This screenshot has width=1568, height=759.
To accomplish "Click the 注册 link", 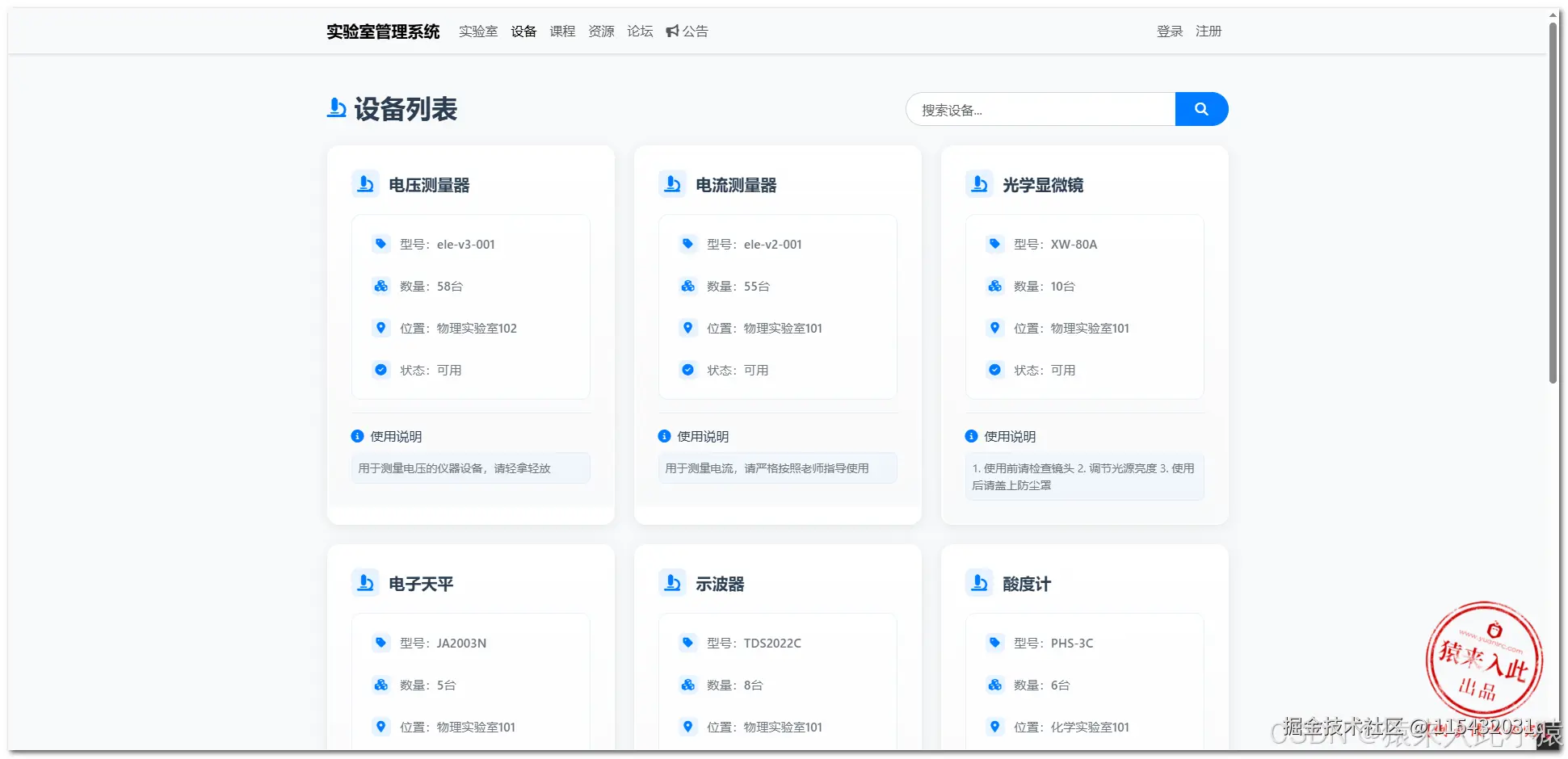I will tap(1209, 31).
